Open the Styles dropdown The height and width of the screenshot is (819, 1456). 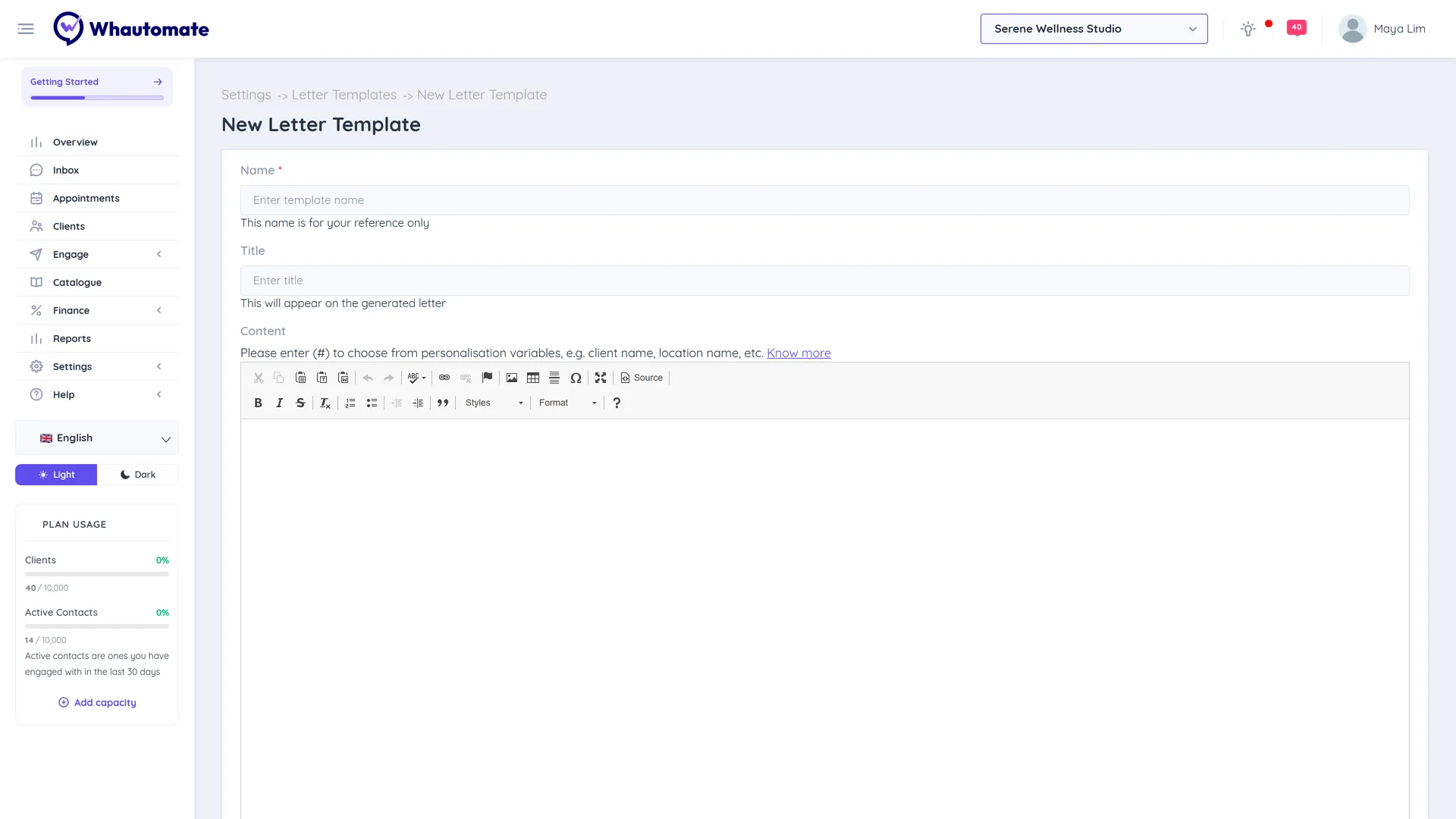point(494,403)
